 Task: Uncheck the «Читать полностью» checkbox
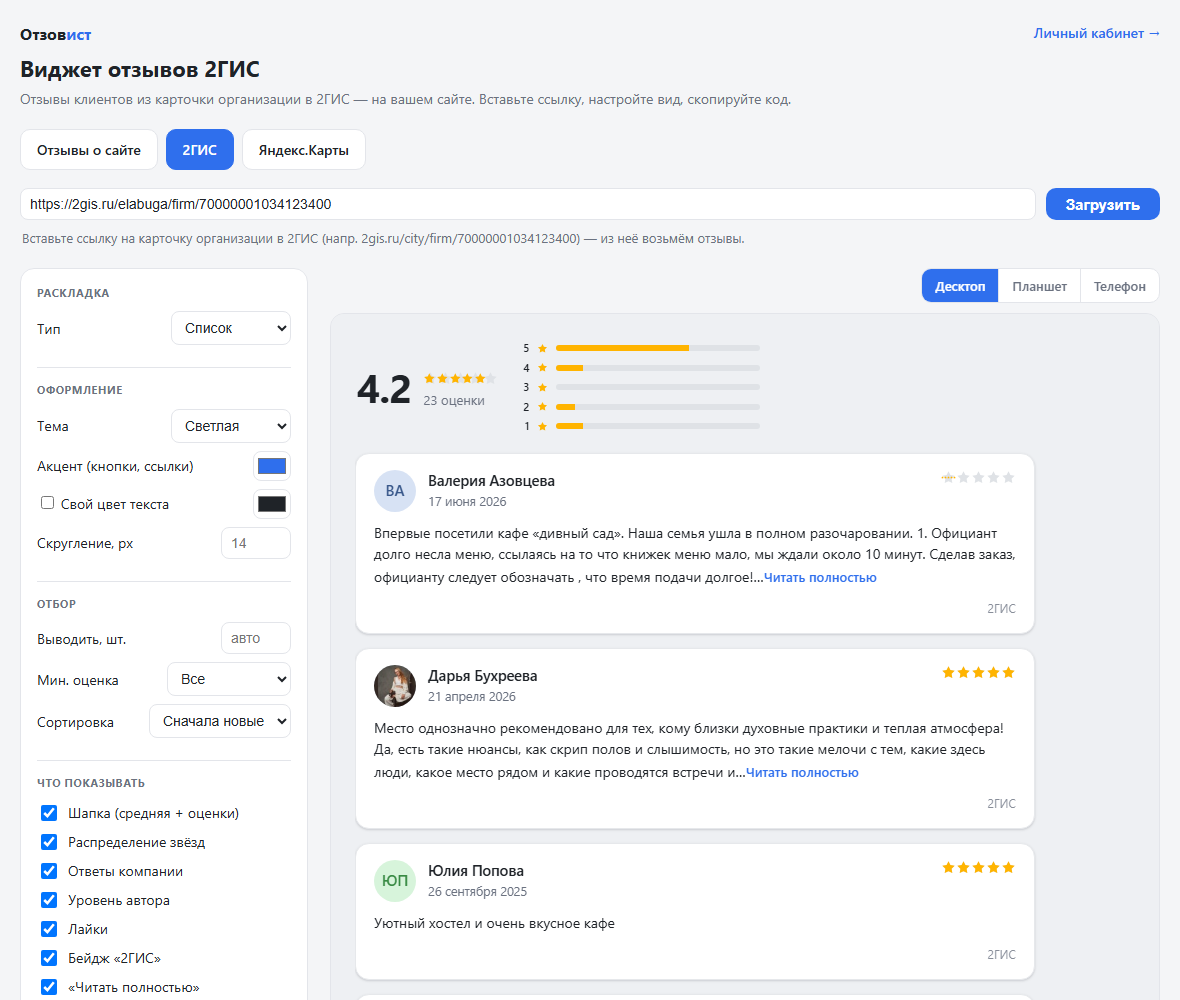click(x=49, y=986)
